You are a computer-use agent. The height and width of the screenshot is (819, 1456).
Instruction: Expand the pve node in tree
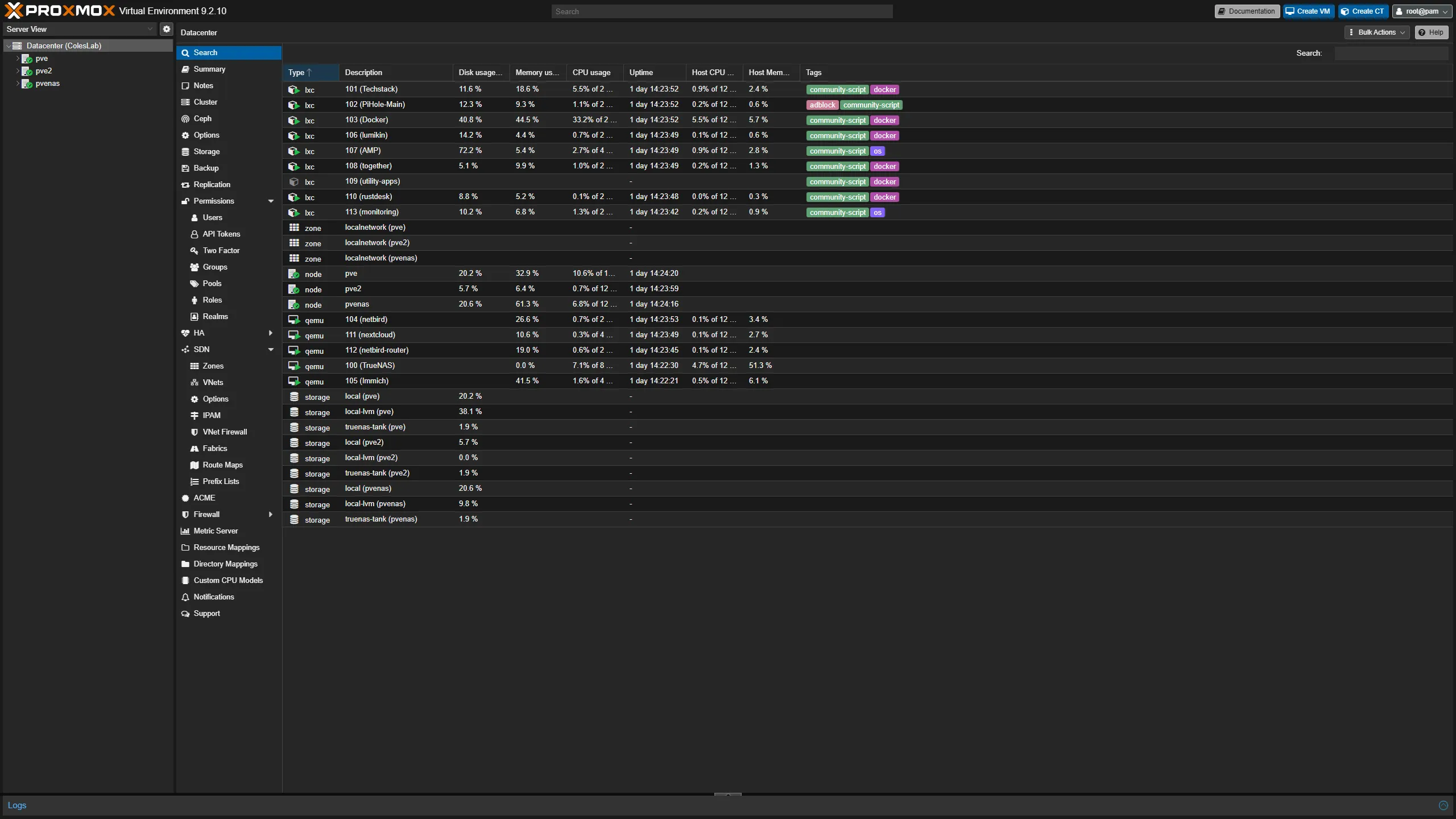pos(18,59)
